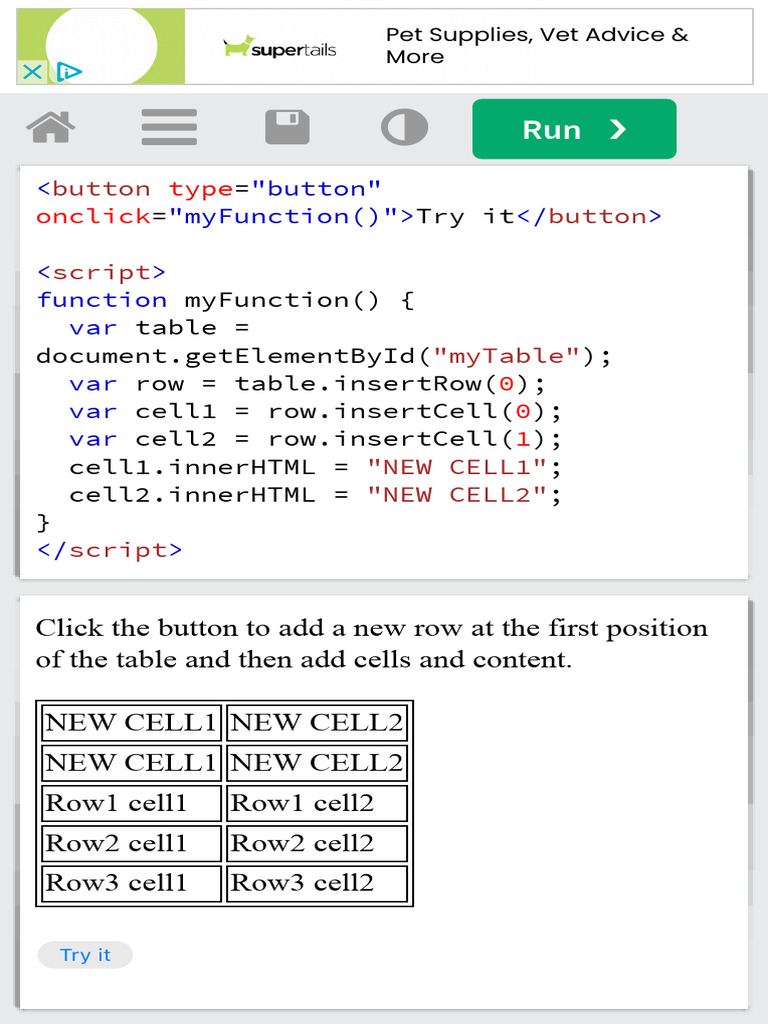768x1024 pixels.
Task: Open the hamburger menu icon
Action: (x=169, y=127)
